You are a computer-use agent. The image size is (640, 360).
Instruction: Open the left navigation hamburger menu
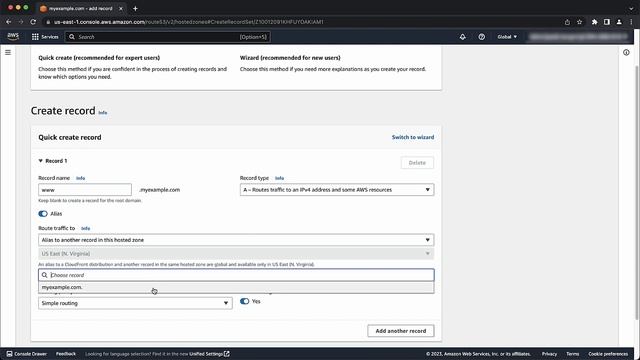(x=8, y=52)
